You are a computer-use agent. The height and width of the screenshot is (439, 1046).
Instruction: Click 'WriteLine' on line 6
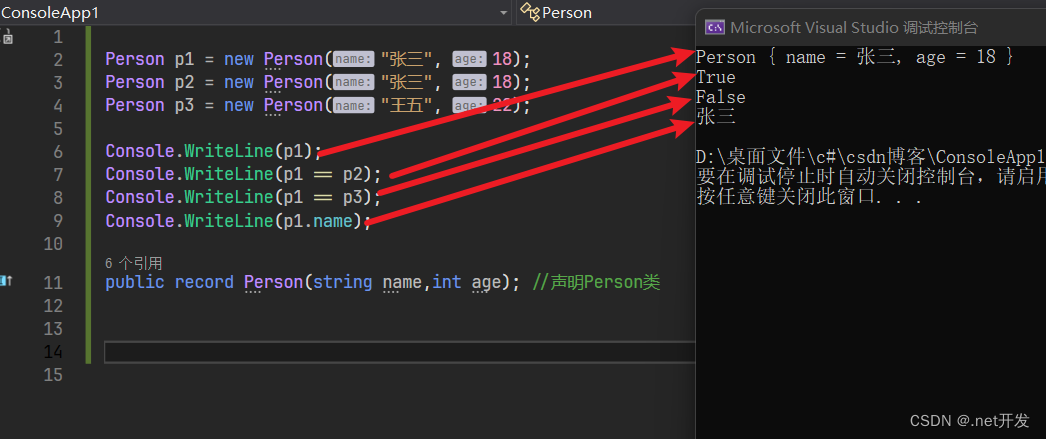229,151
